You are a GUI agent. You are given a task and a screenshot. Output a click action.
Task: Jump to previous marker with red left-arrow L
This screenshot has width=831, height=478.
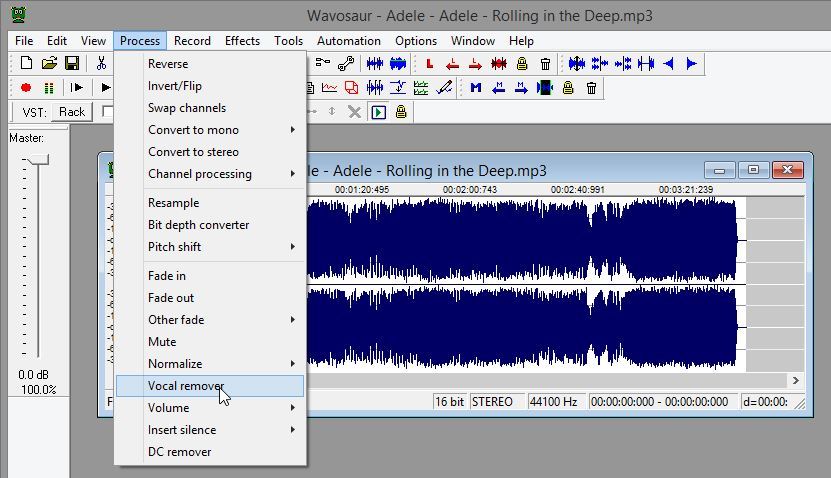tap(452, 64)
